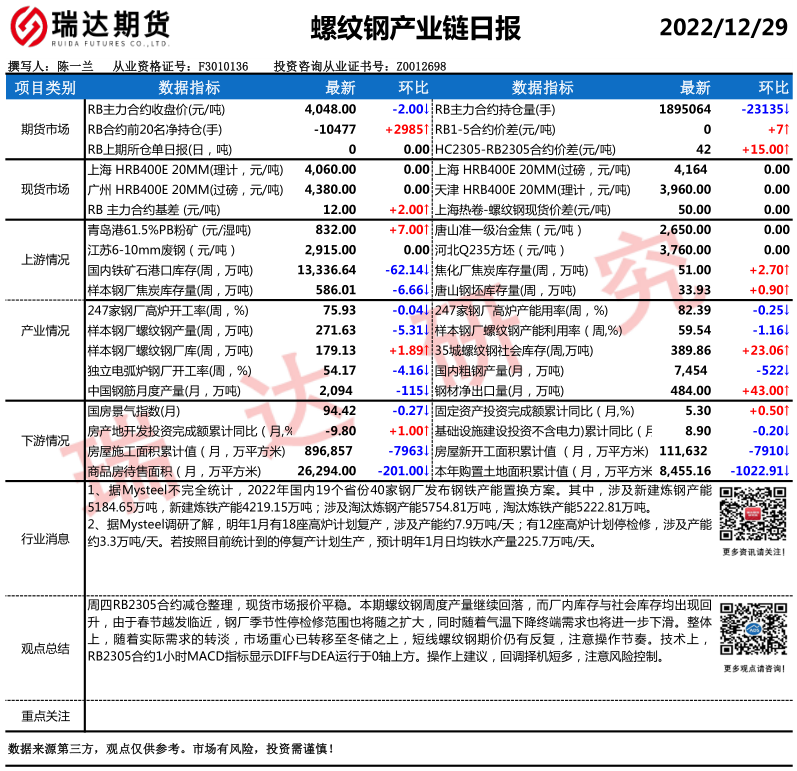The width and height of the screenshot is (797, 771).
Task: Select the 上游情况 row category
Action: (46, 260)
